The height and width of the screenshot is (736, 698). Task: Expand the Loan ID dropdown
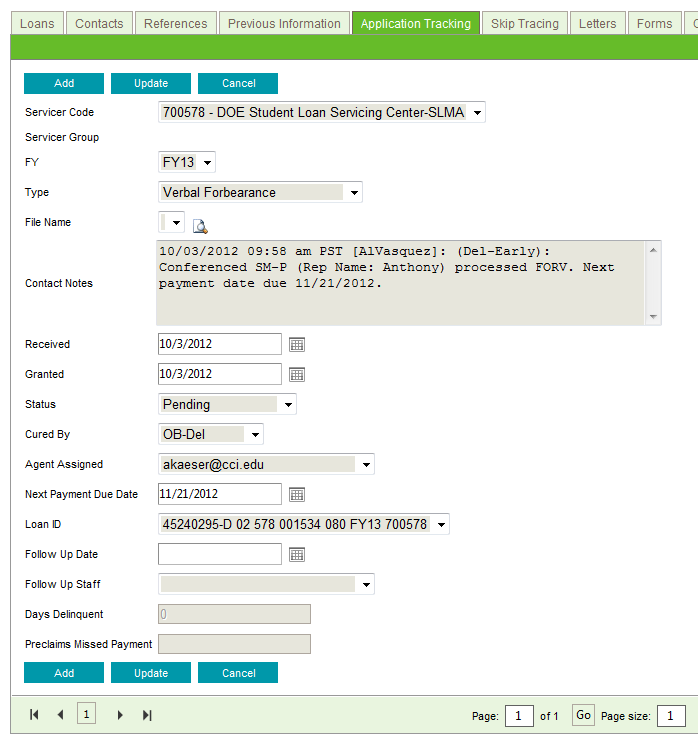(x=441, y=525)
